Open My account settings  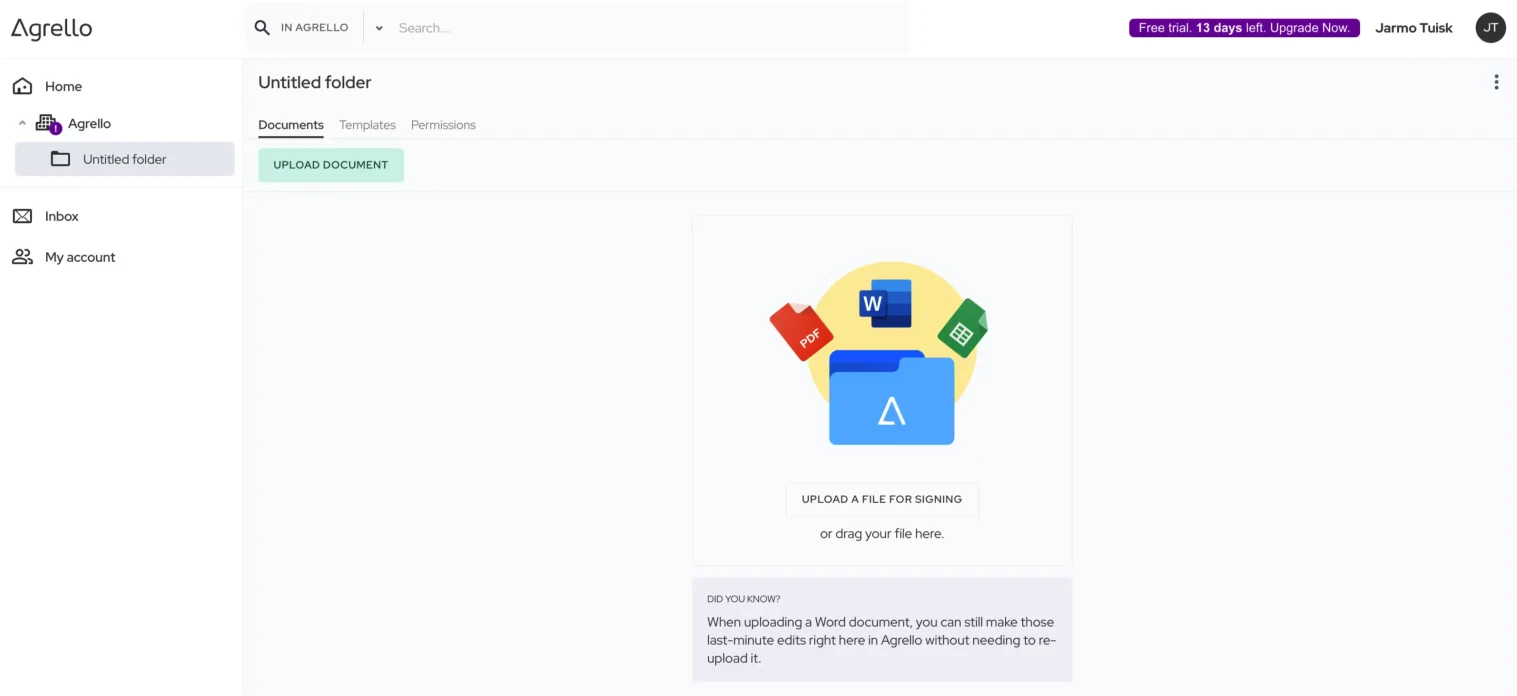[79, 257]
